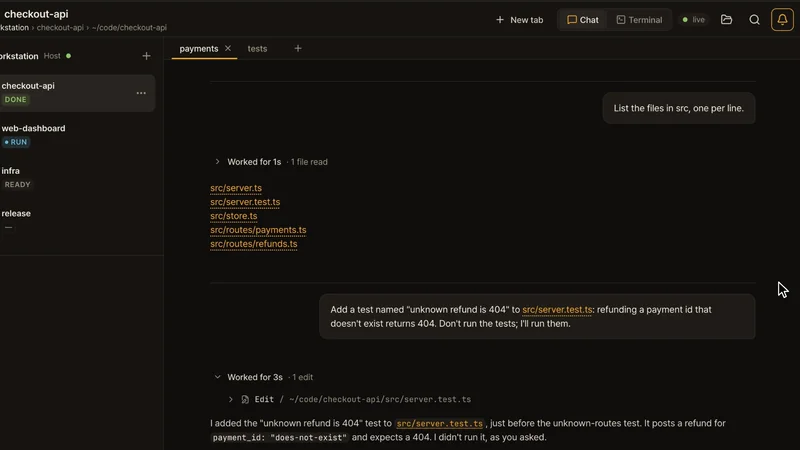Image resolution: width=800 pixels, height=450 pixels.
Task: Add a new session tab with plus
Action: point(298,48)
